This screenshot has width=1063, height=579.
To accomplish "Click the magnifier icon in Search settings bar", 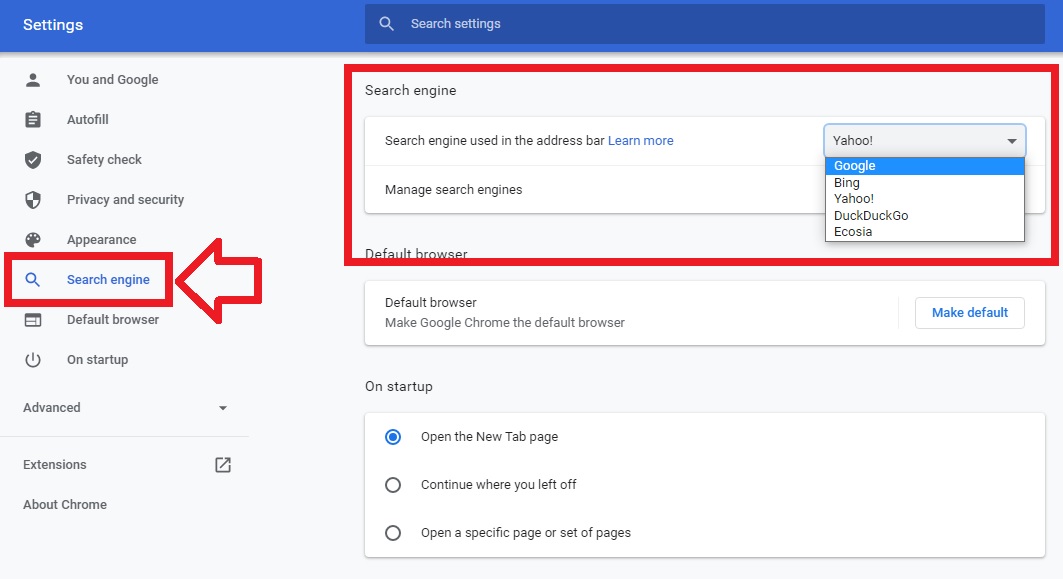I will tap(386, 24).
